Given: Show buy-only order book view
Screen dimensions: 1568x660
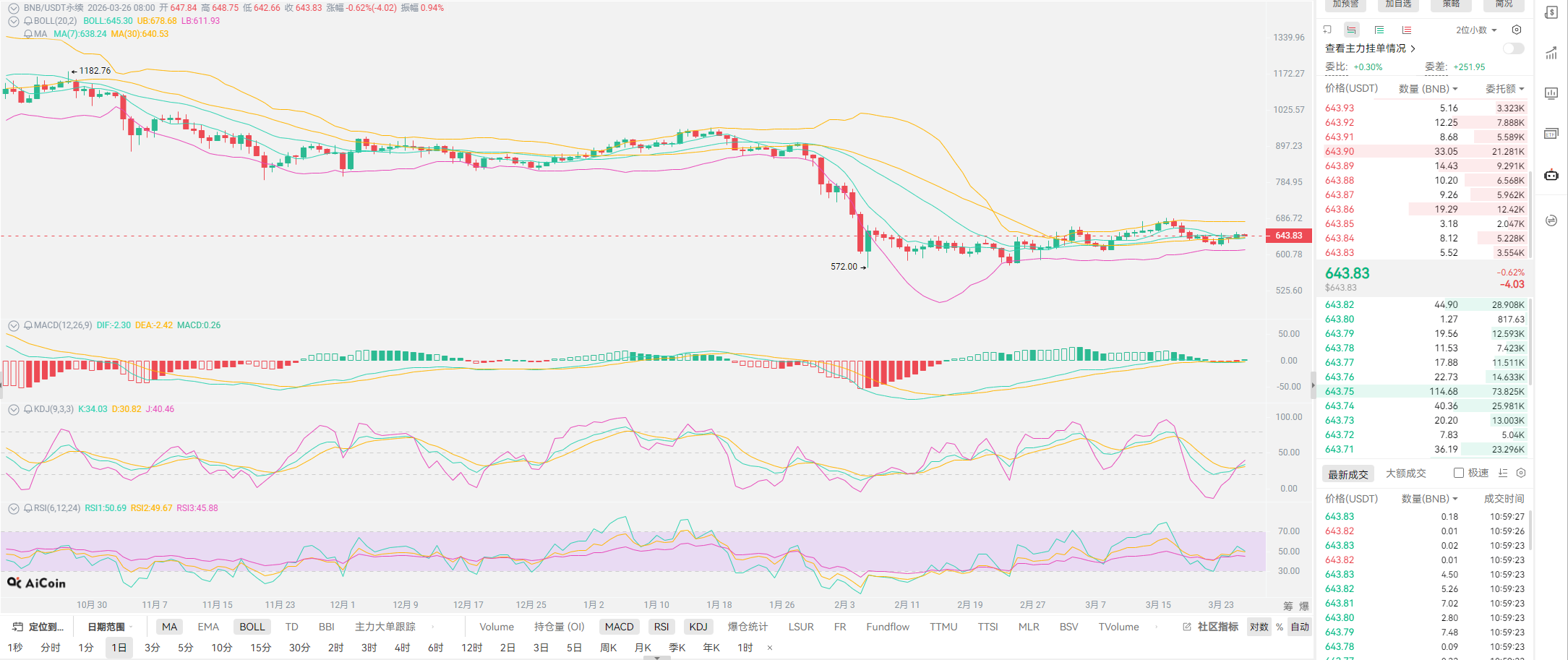Looking at the screenshot, I should [x=1379, y=30].
